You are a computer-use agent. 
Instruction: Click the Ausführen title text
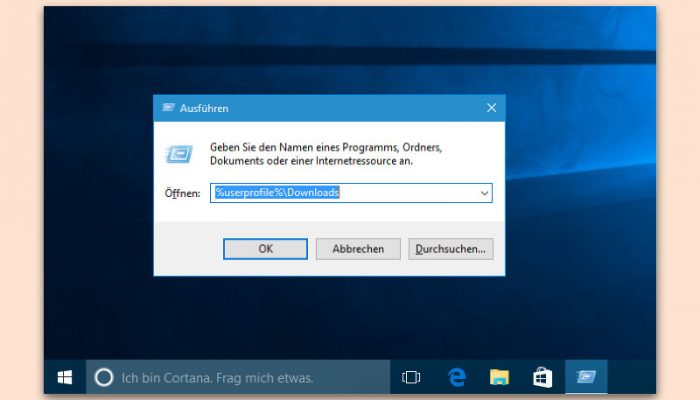[204, 108]
